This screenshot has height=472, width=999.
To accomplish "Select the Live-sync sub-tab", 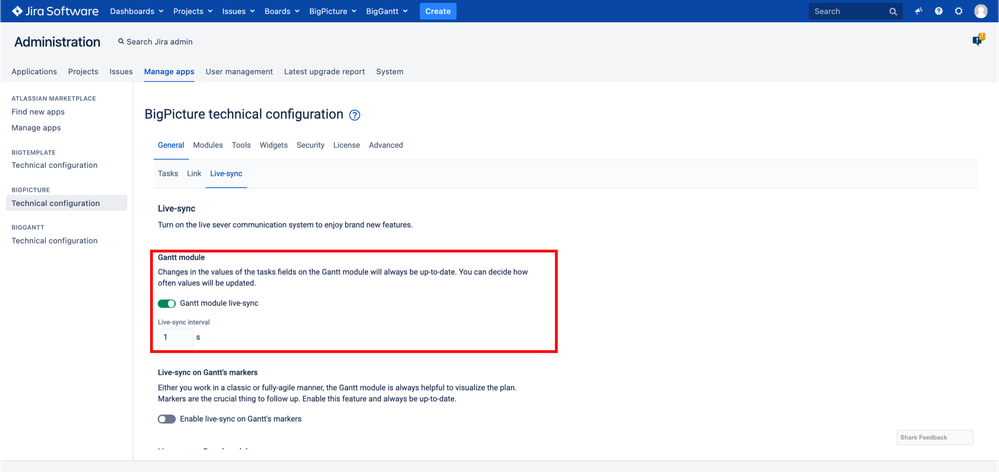I will pos(226,173).
